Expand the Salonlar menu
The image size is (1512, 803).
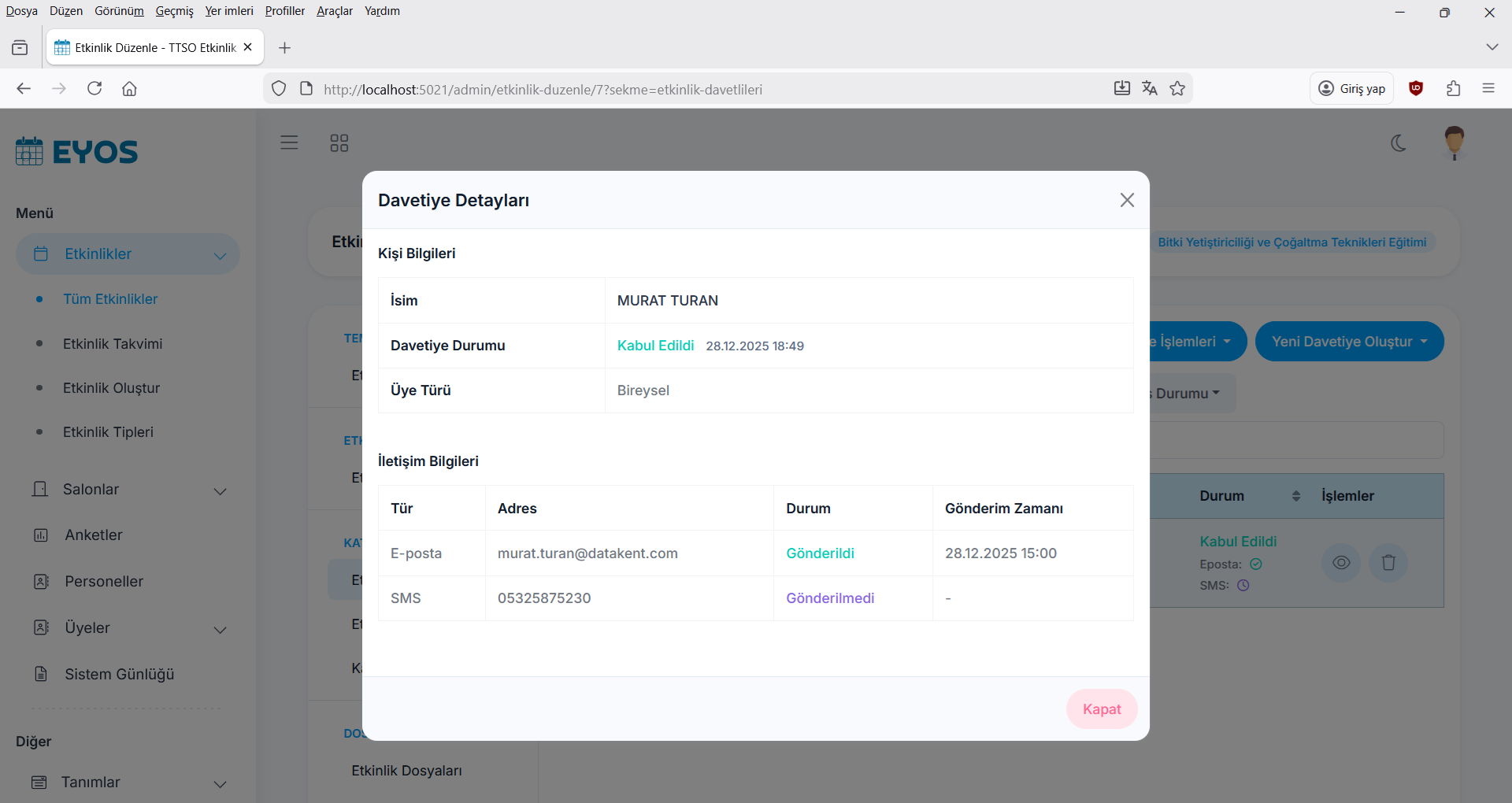point(129,490)
